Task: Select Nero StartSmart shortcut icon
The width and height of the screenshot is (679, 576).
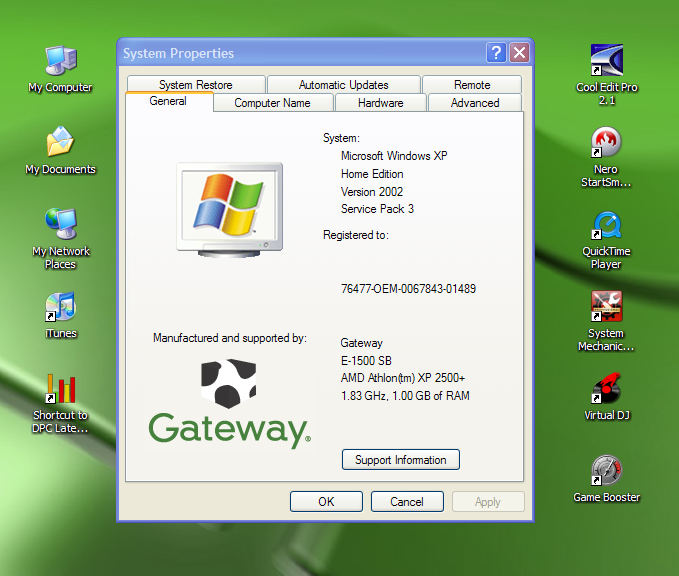Action: (x=607, y=157)
